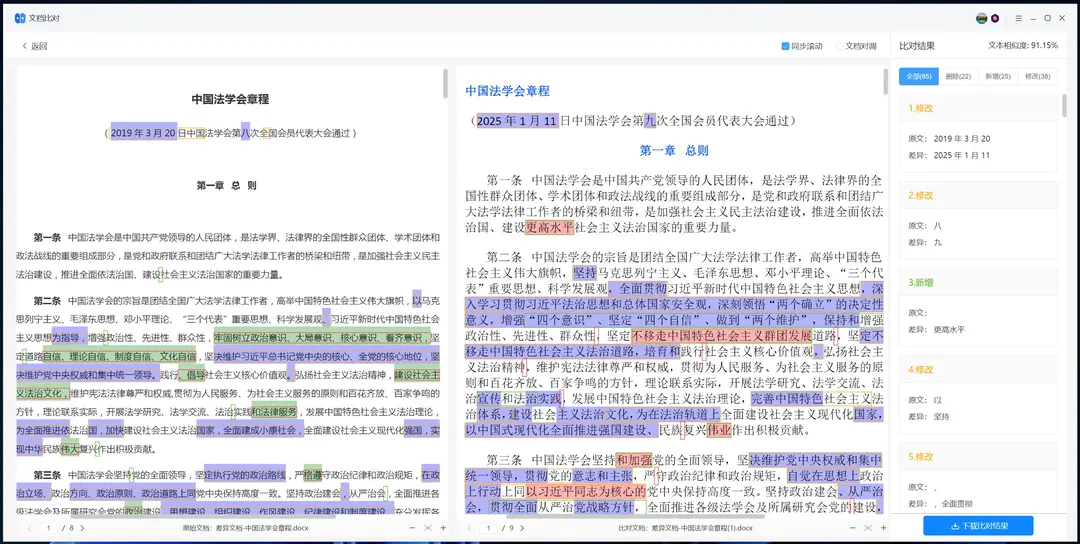Click highlighted 以习近平同志为核心的 in compared document
Viewport: 1080px width, 544px height.
pos(586,493)
